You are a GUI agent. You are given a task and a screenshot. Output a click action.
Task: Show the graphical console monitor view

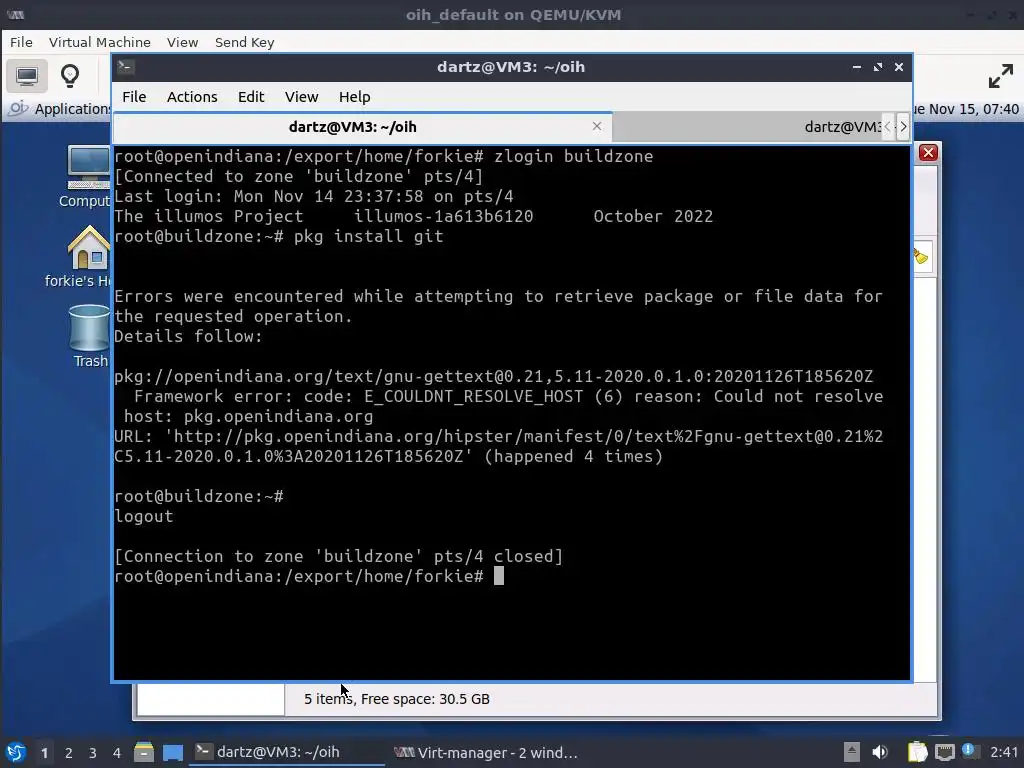[x=27, y=76]
